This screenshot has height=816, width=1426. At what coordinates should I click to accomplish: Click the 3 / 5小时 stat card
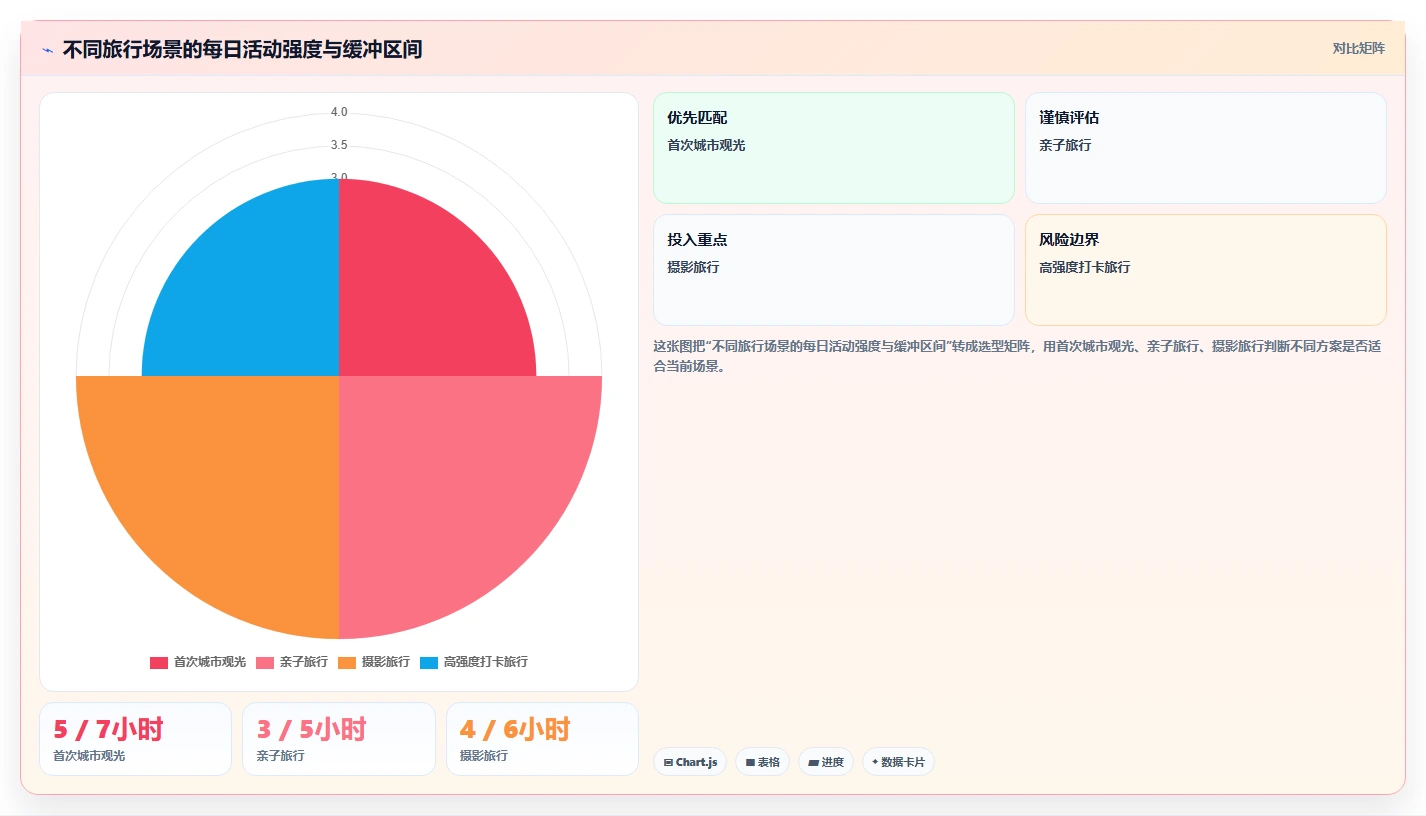pos(339,739)
